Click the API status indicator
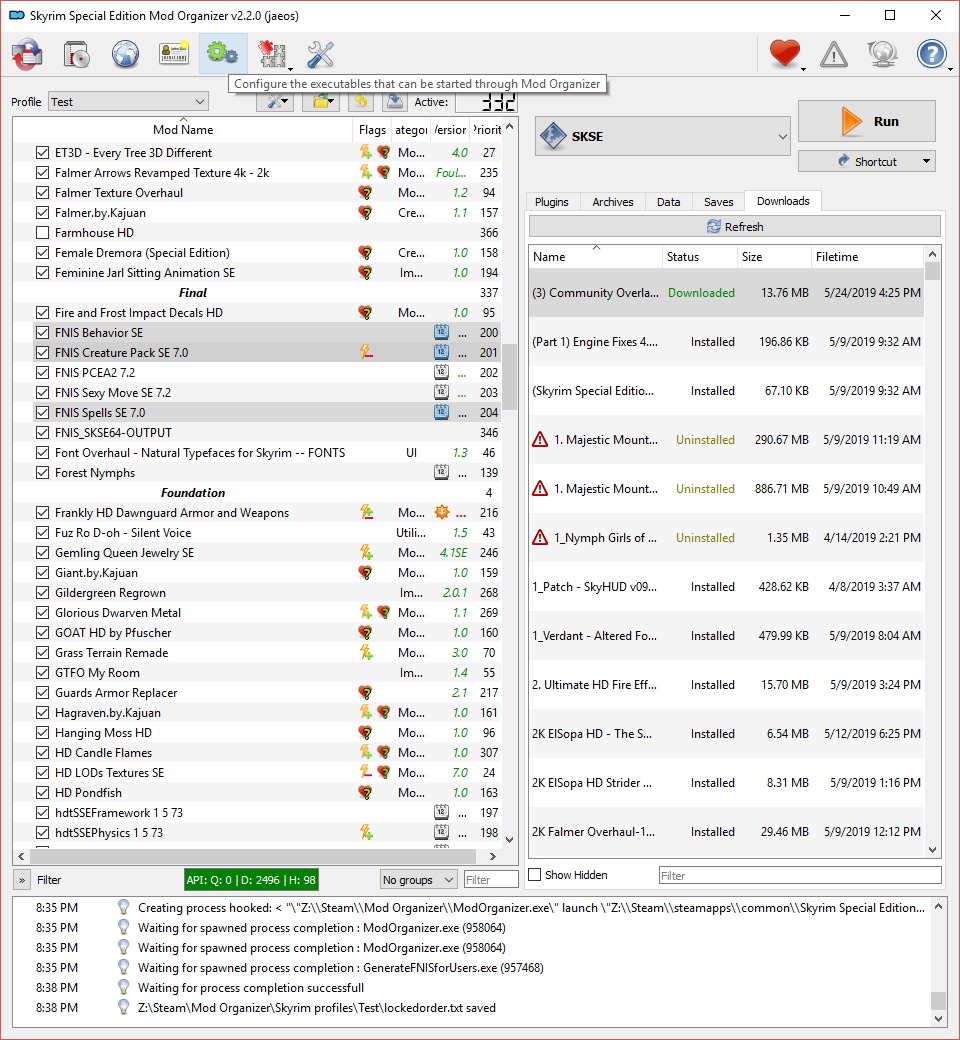The height and width of the screenshot is (1040, 960). tap(251, 879)
